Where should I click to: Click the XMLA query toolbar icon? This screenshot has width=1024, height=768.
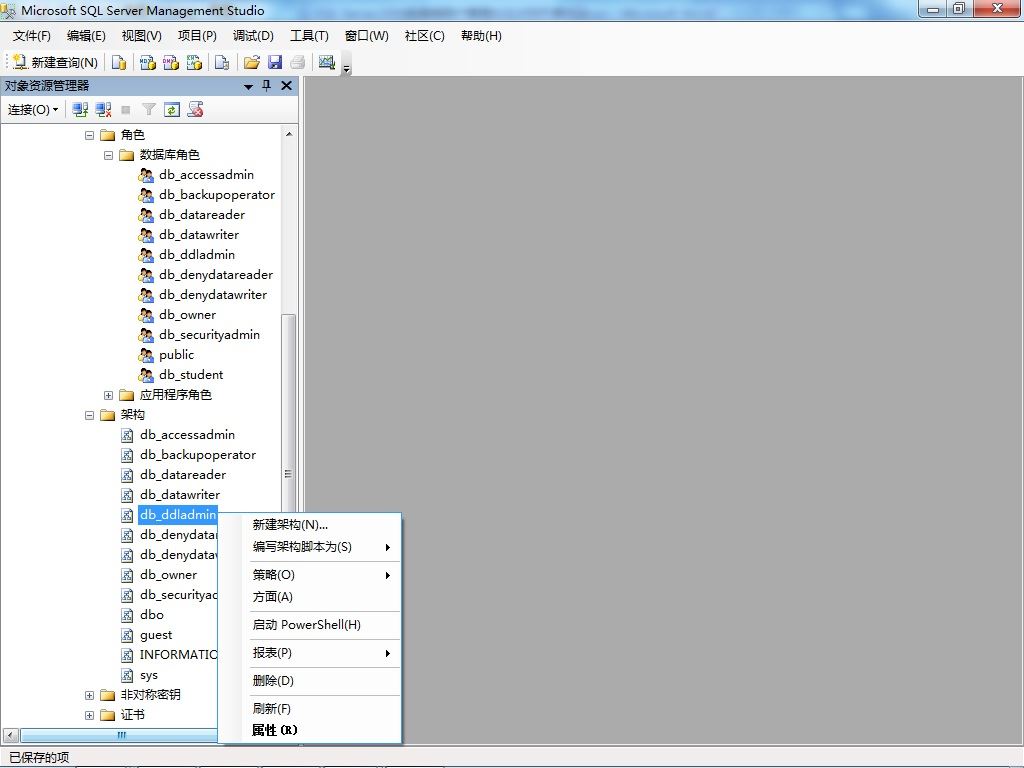195,62
